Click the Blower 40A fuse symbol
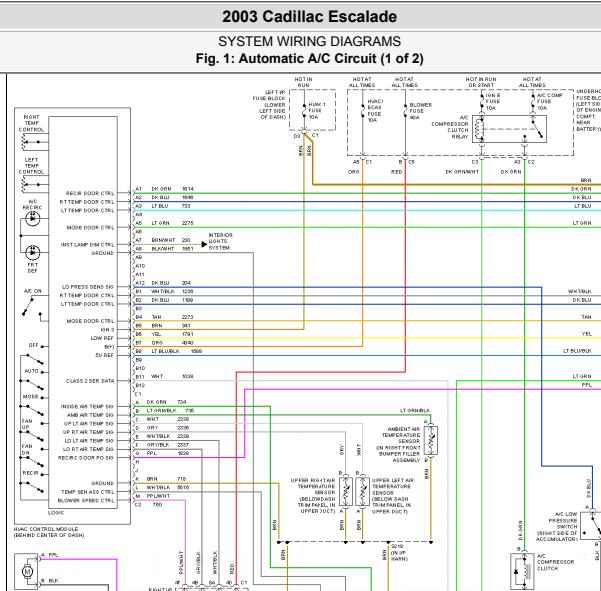Viewport: 601px width, 591px height. click(405, 111)
